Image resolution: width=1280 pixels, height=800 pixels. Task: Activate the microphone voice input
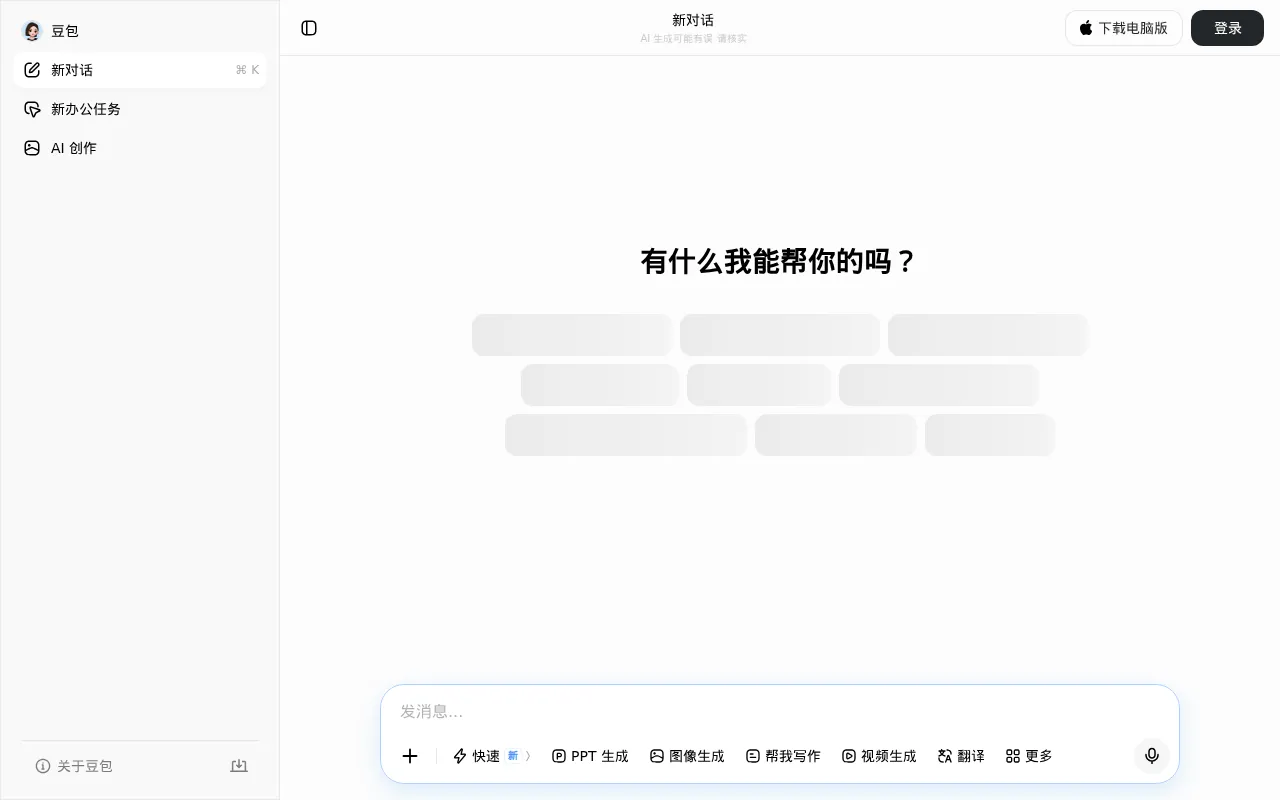click(x=1152, y=756)
